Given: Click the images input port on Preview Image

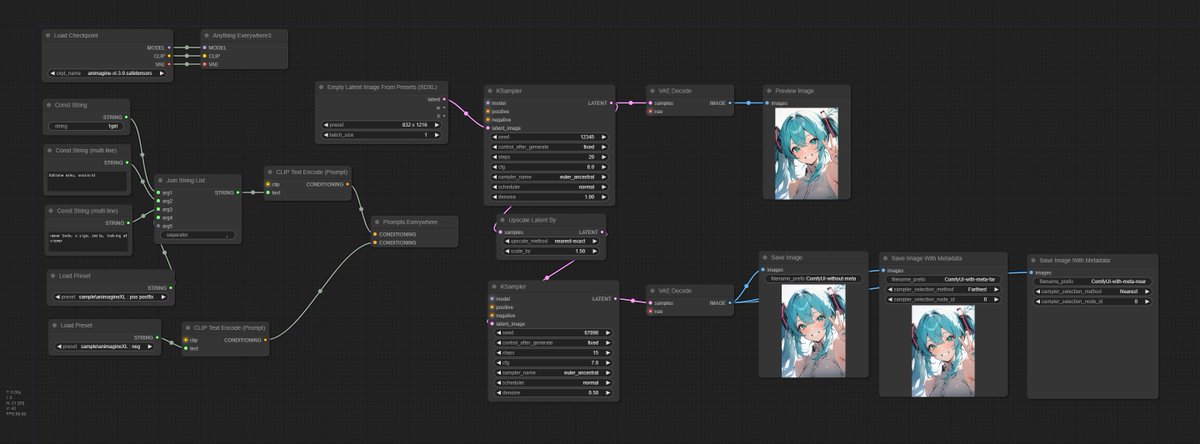Looking at the screenshot, I should tap(768, 103).
